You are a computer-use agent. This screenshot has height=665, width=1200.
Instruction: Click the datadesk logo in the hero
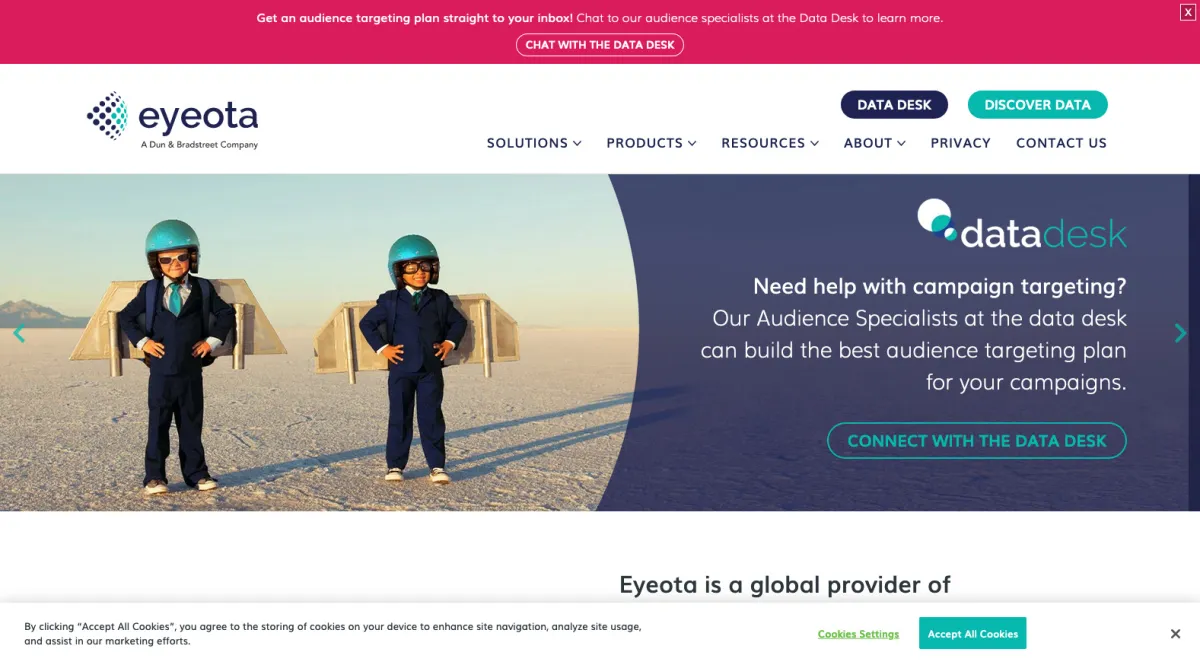1022,224
